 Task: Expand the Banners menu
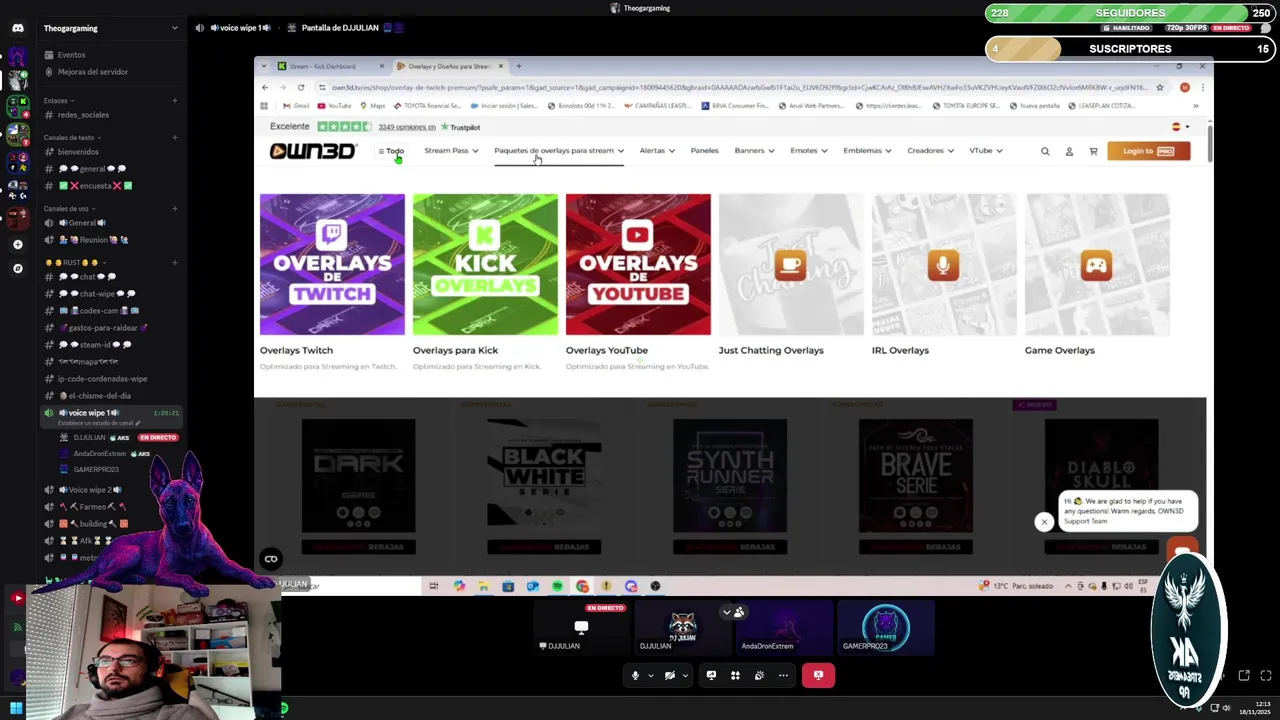point(754,151)
